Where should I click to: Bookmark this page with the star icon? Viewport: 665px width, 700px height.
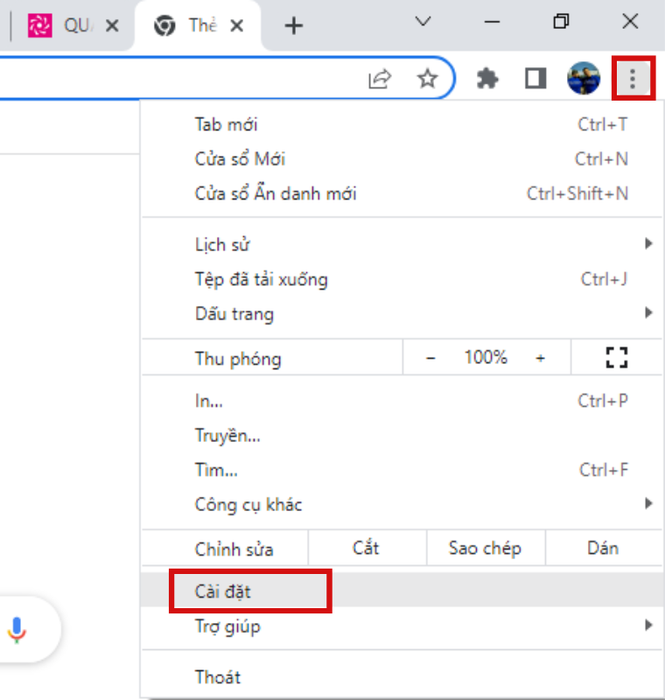pos(427,79)
